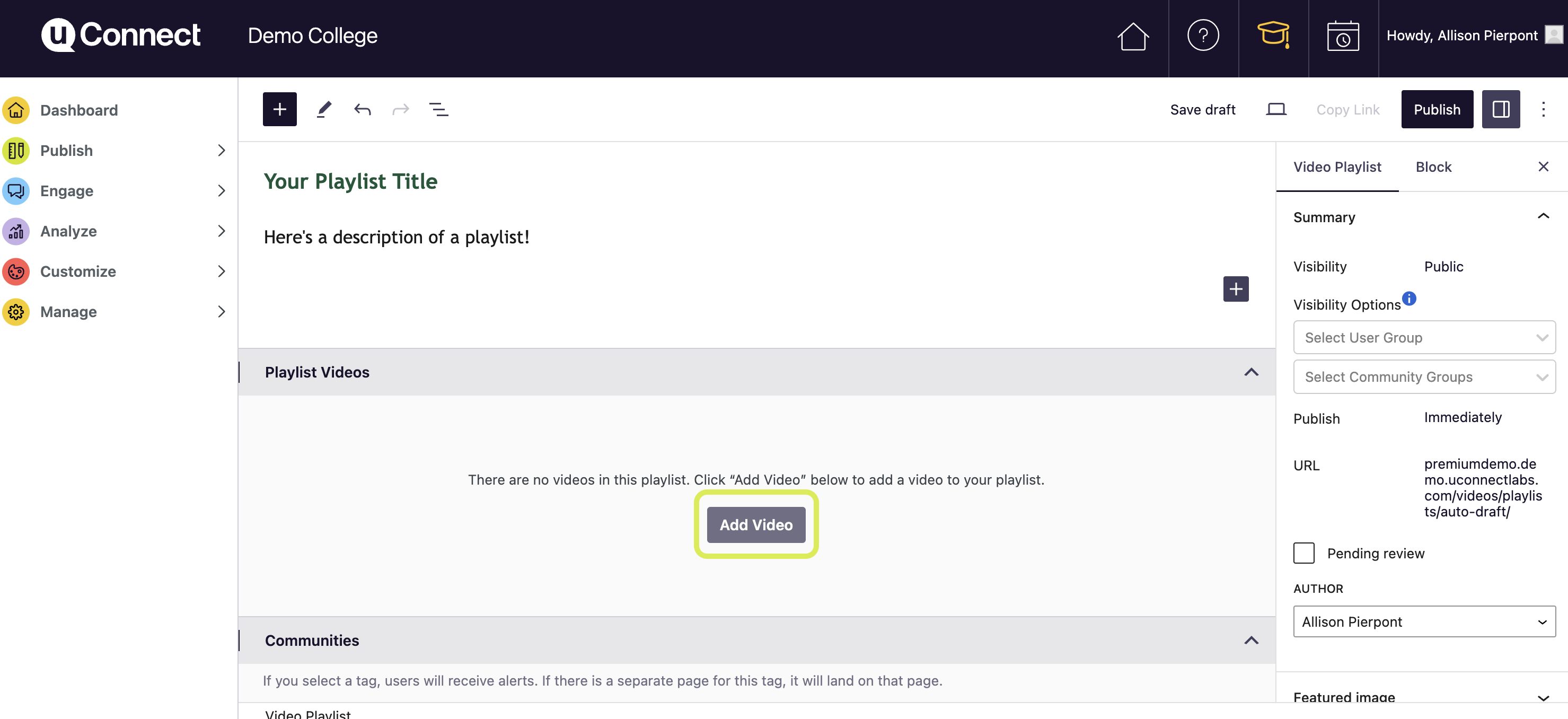
Task: Click the graduation cap icon
Action: [x=1273, y=36]
